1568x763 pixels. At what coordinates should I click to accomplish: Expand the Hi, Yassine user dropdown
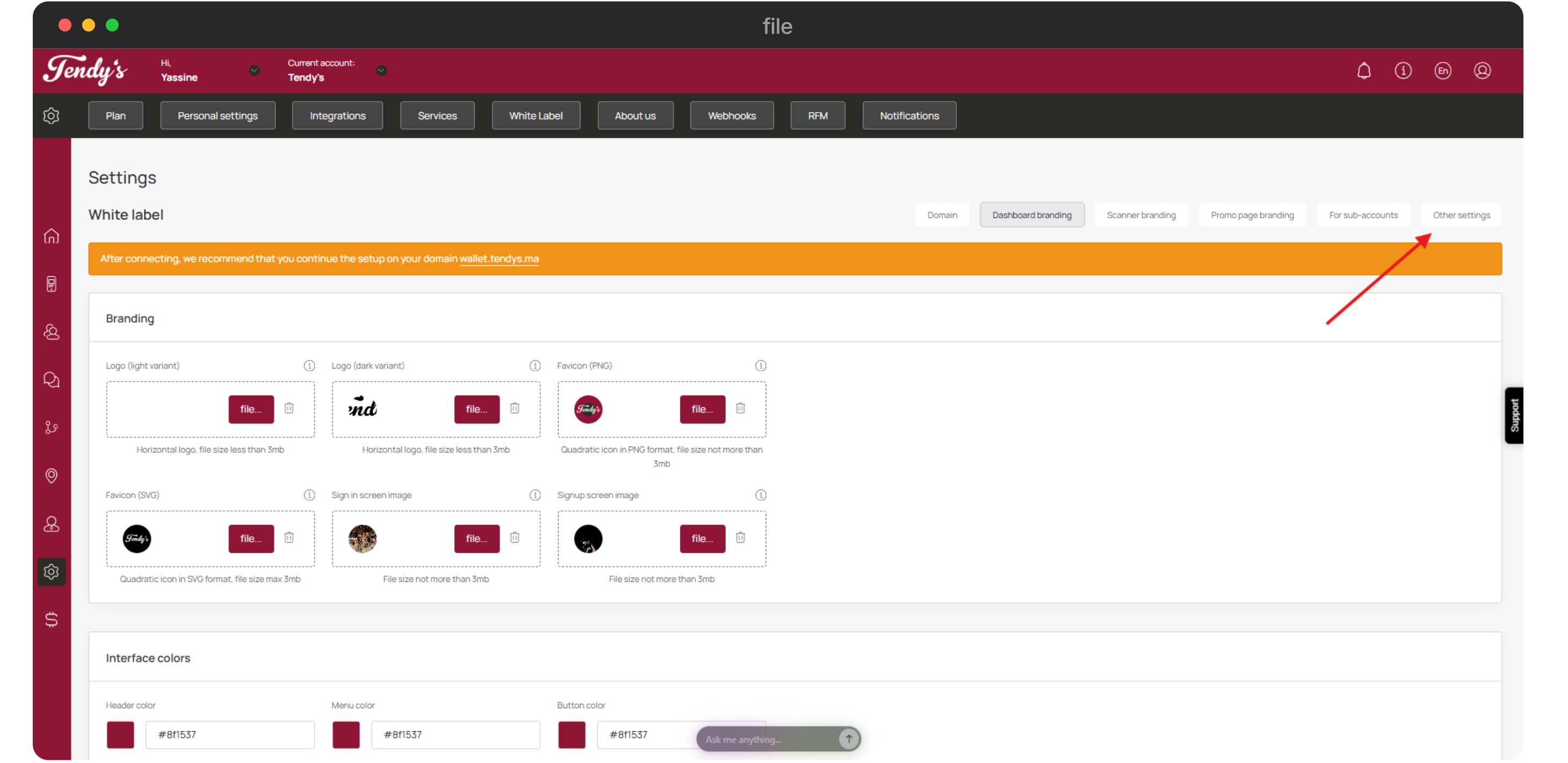pos(255,70)
